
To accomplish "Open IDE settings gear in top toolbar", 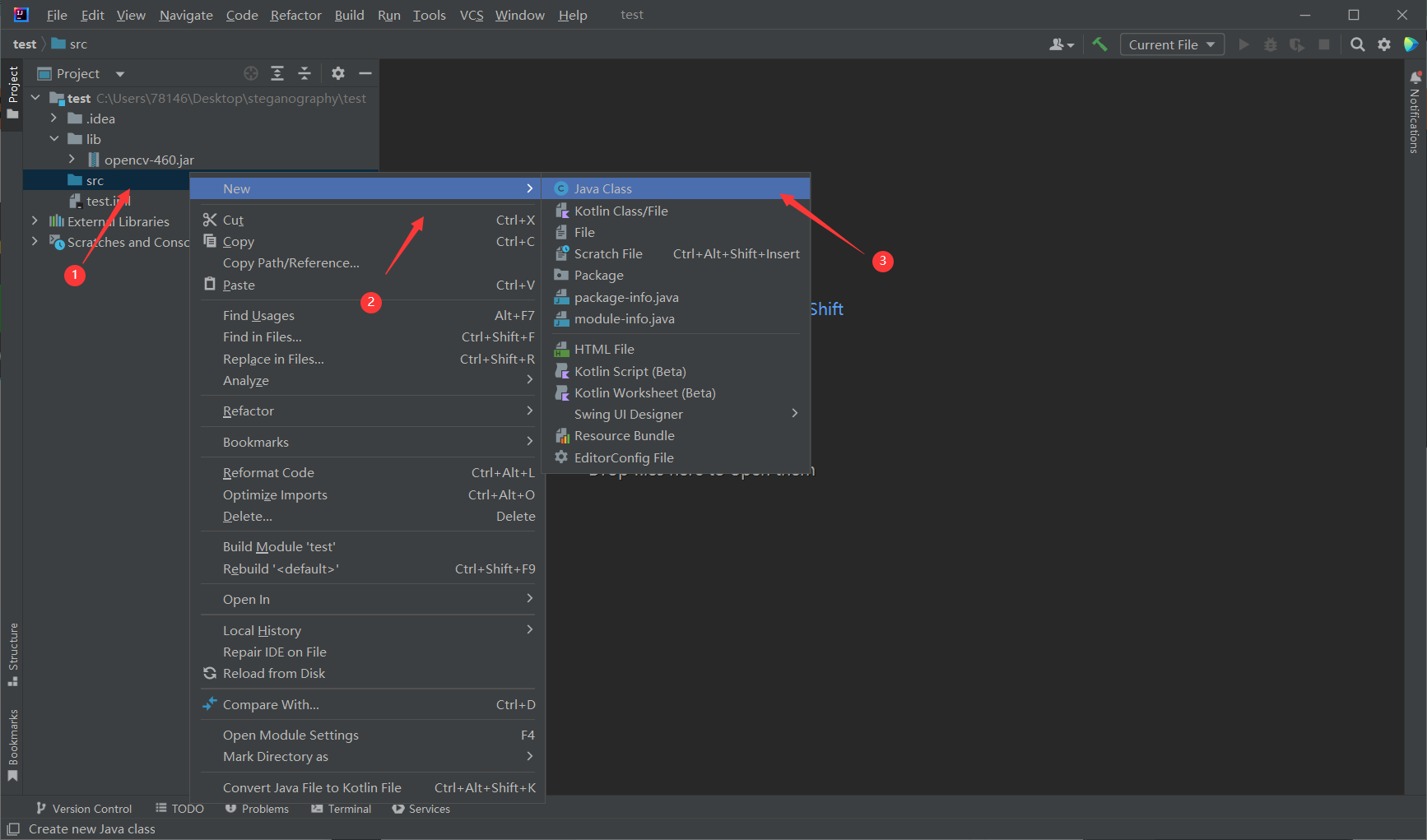I will click(x=1384, y=44).
